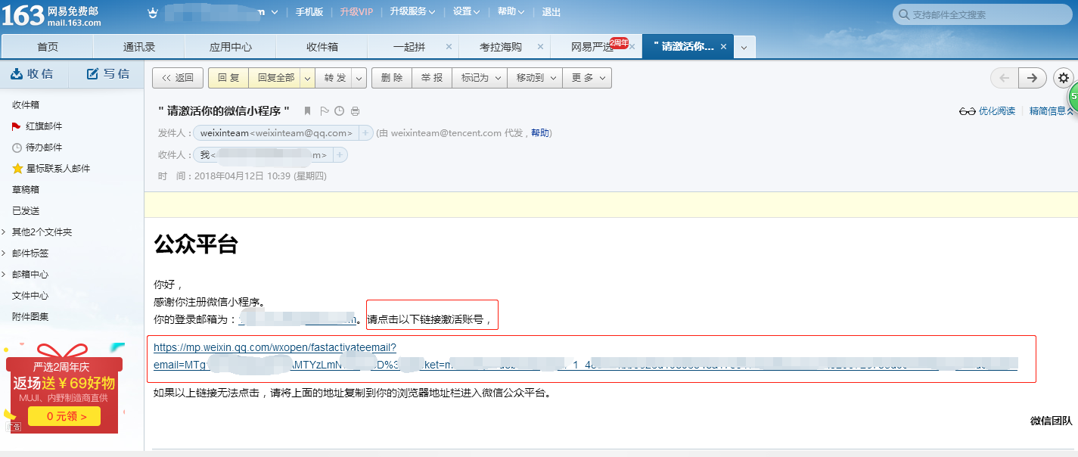The height and width of the screenshot is (457, 1078).
Task: Click 收信 to check for new mail
Action: [32, 74]
